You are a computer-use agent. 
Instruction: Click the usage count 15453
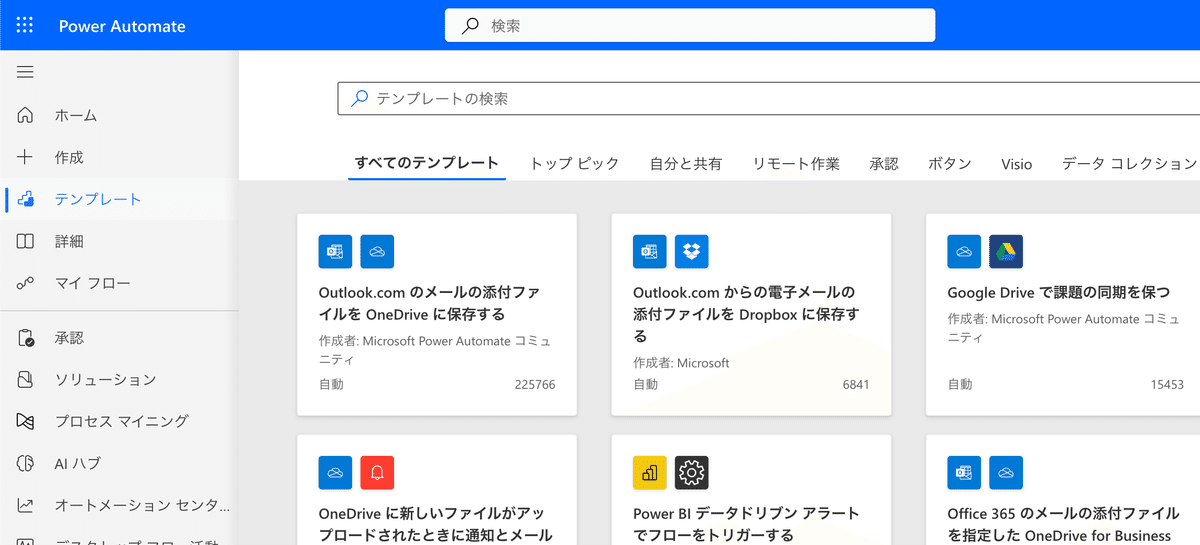tap(1167, 385)
